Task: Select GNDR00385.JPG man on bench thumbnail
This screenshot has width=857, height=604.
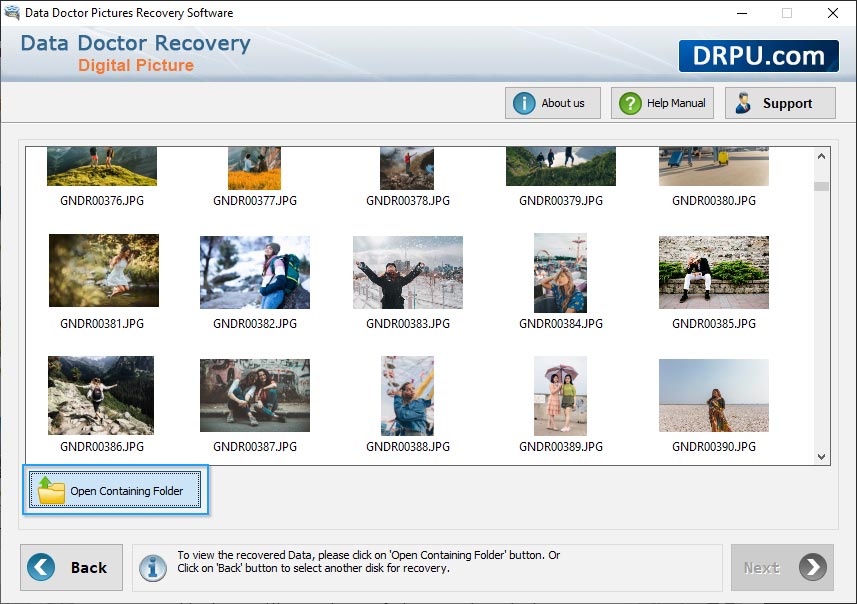Action: (x=714, y=272)
